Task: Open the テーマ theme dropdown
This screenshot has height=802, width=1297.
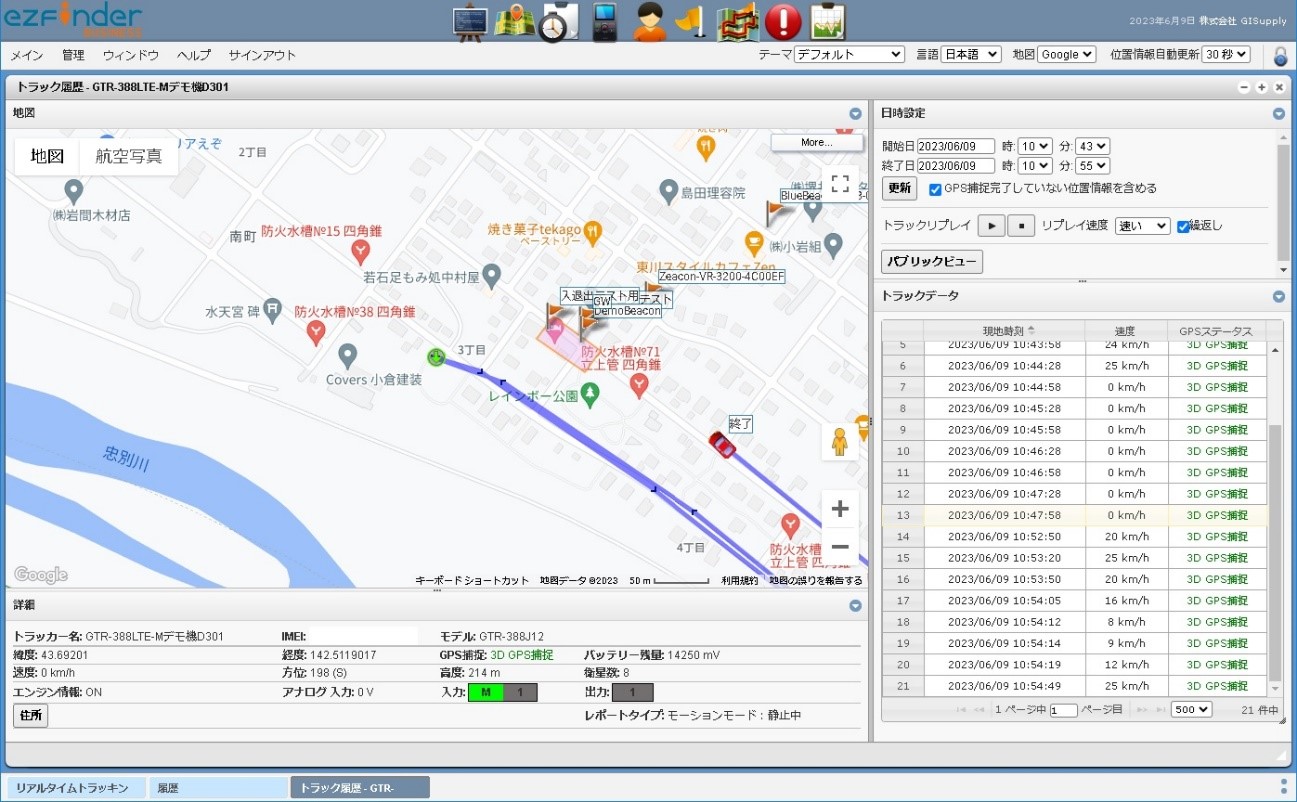Action: [849, 55]
